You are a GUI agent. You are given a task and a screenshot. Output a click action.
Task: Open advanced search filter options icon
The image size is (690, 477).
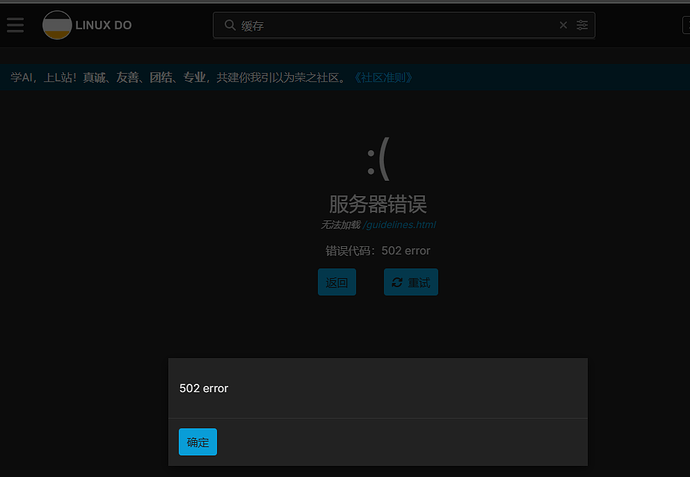click(x=582, y=25)
